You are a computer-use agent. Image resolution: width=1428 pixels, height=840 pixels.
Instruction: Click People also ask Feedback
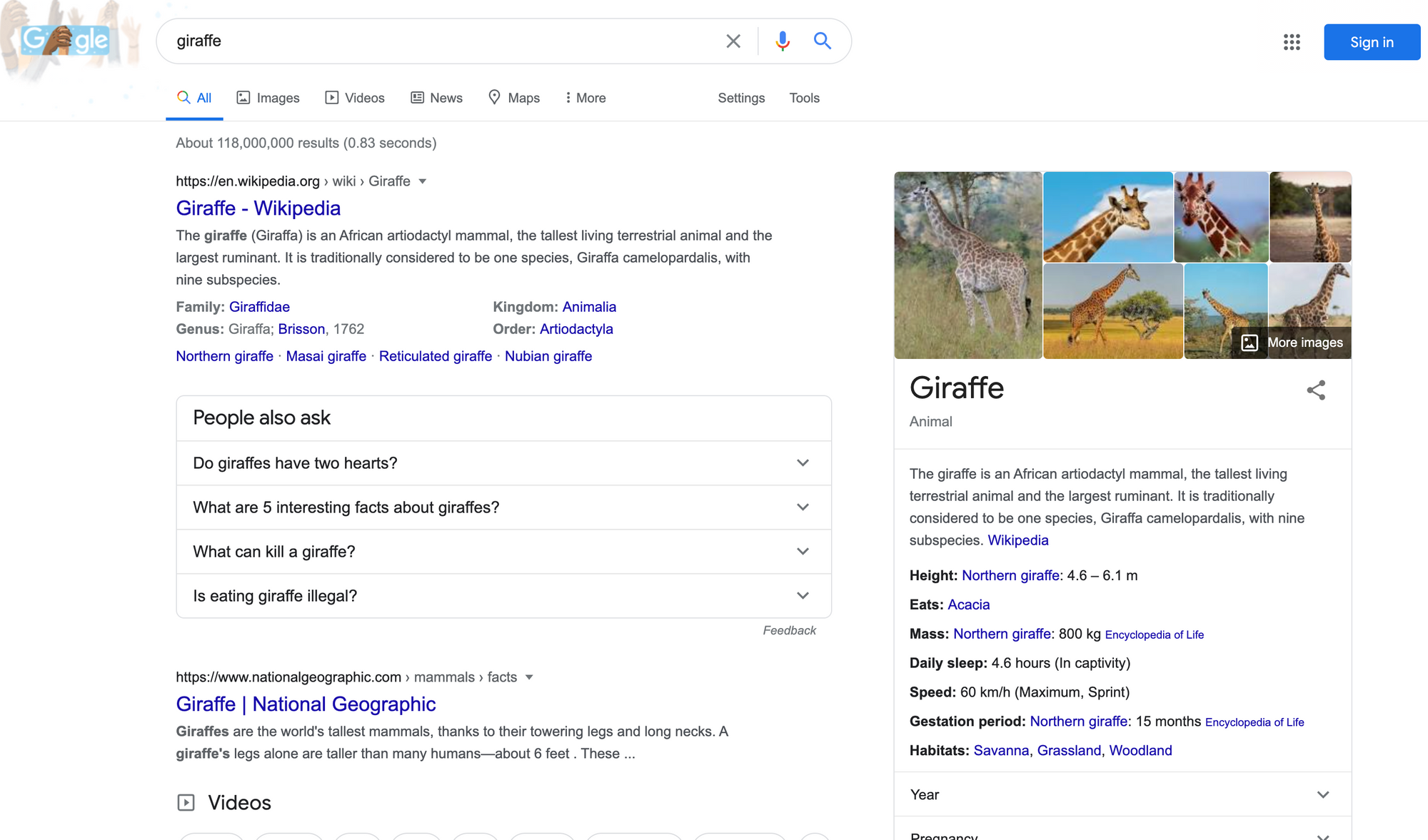tap(789, 630)
